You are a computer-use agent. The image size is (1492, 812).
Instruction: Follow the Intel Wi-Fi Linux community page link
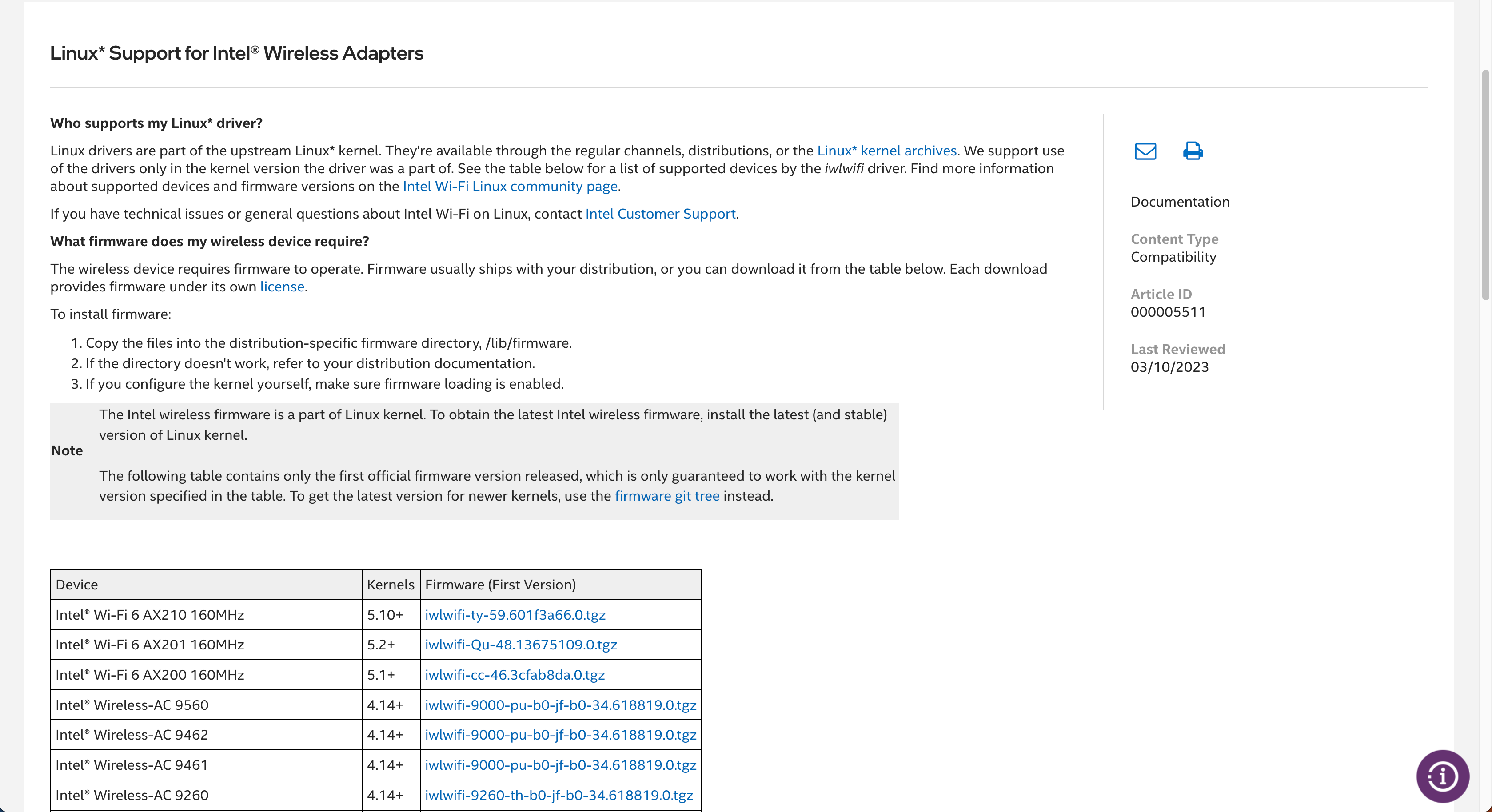510,186
